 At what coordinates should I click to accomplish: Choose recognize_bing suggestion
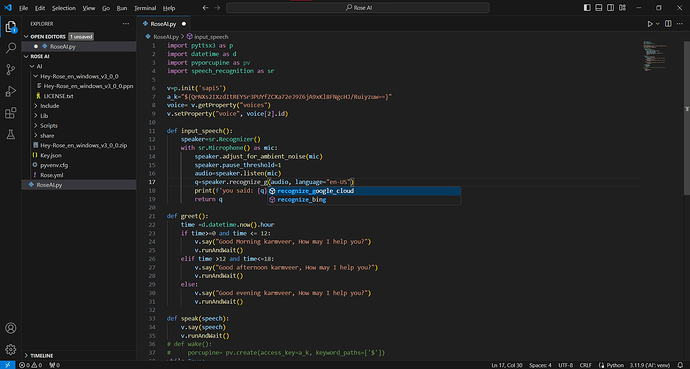[364, 200]
